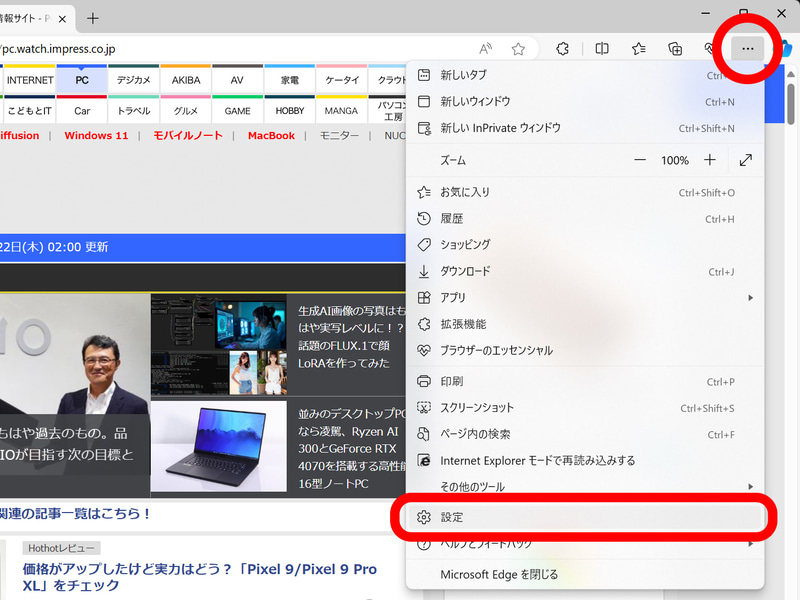Add this page to favorites via star icon

(x=518, y=47)
